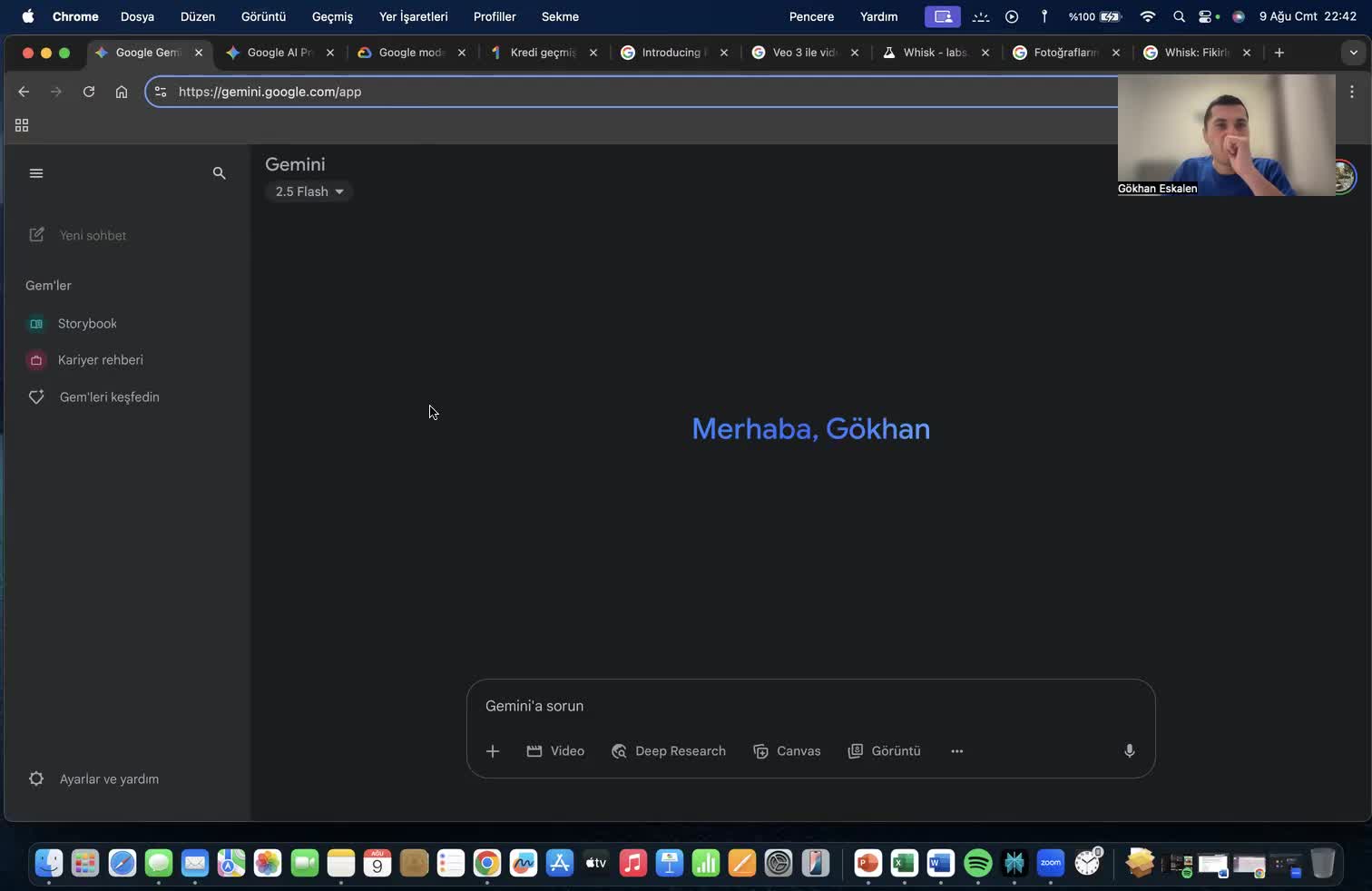Open Finder from the Dock
This screenshot has height=891, width=1372.
49,863
